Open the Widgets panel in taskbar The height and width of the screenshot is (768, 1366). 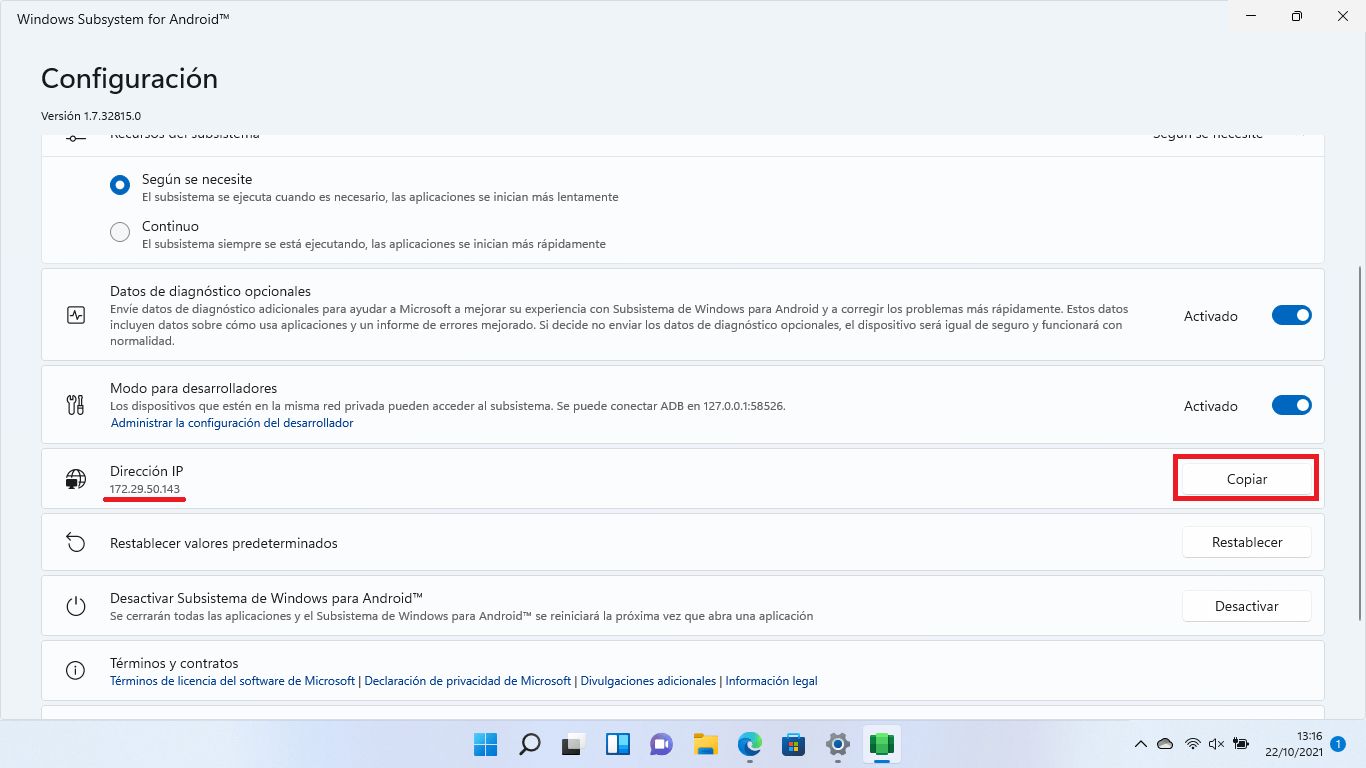pyautogui.click(x=617, y=744)
